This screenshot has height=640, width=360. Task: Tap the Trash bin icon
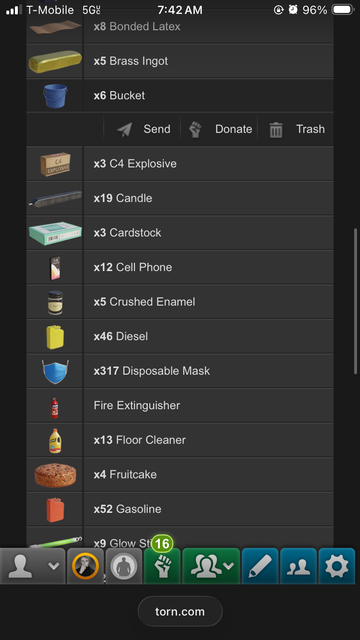276,130
